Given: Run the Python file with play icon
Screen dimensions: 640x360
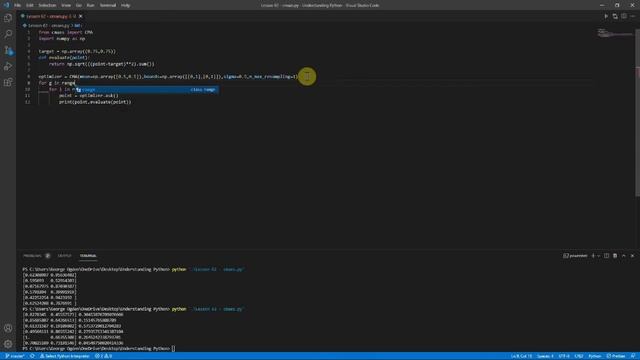Looking at the screenshot, I should (606, 16).
